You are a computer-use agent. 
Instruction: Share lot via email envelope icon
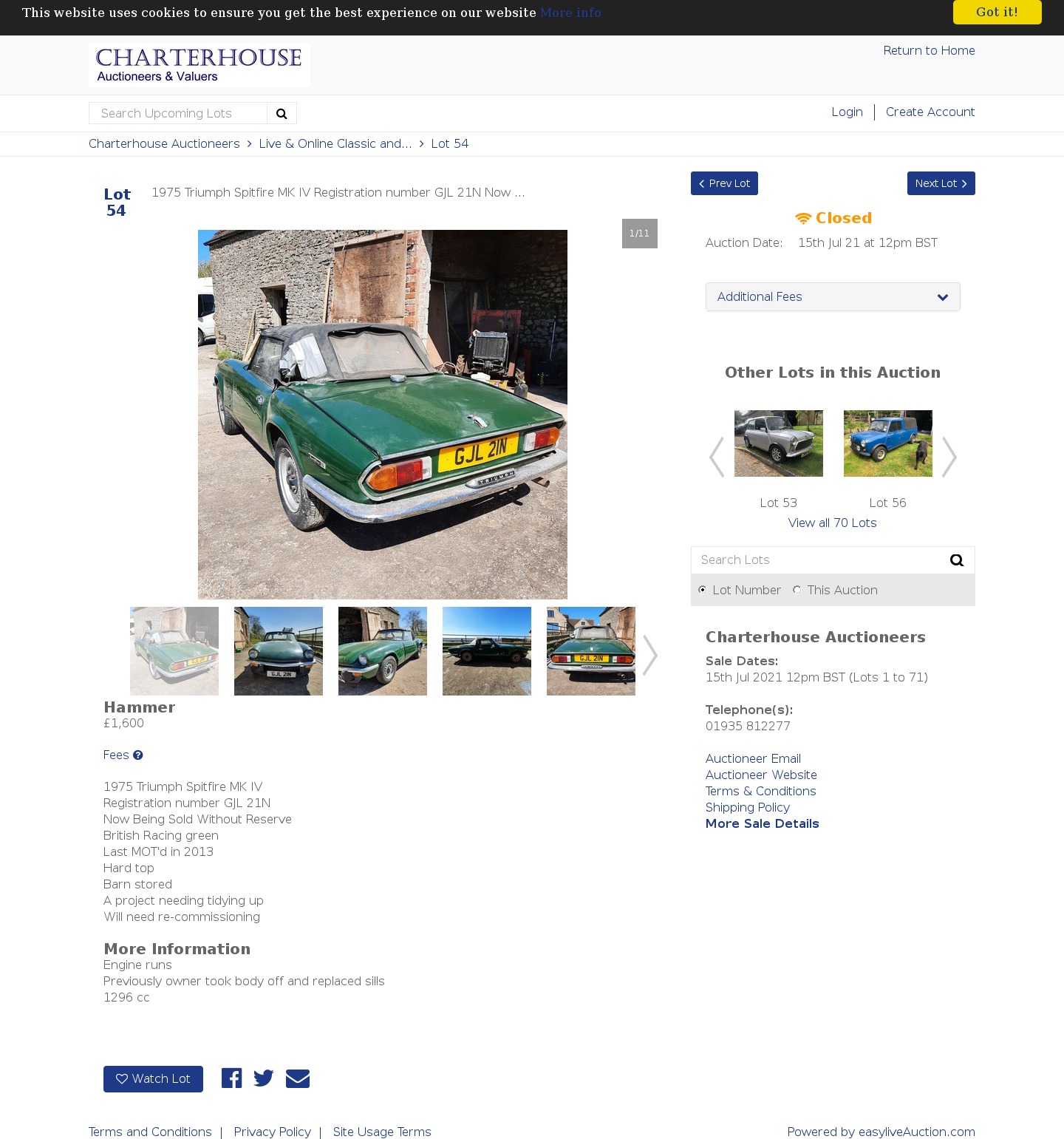click(298, 1078)
